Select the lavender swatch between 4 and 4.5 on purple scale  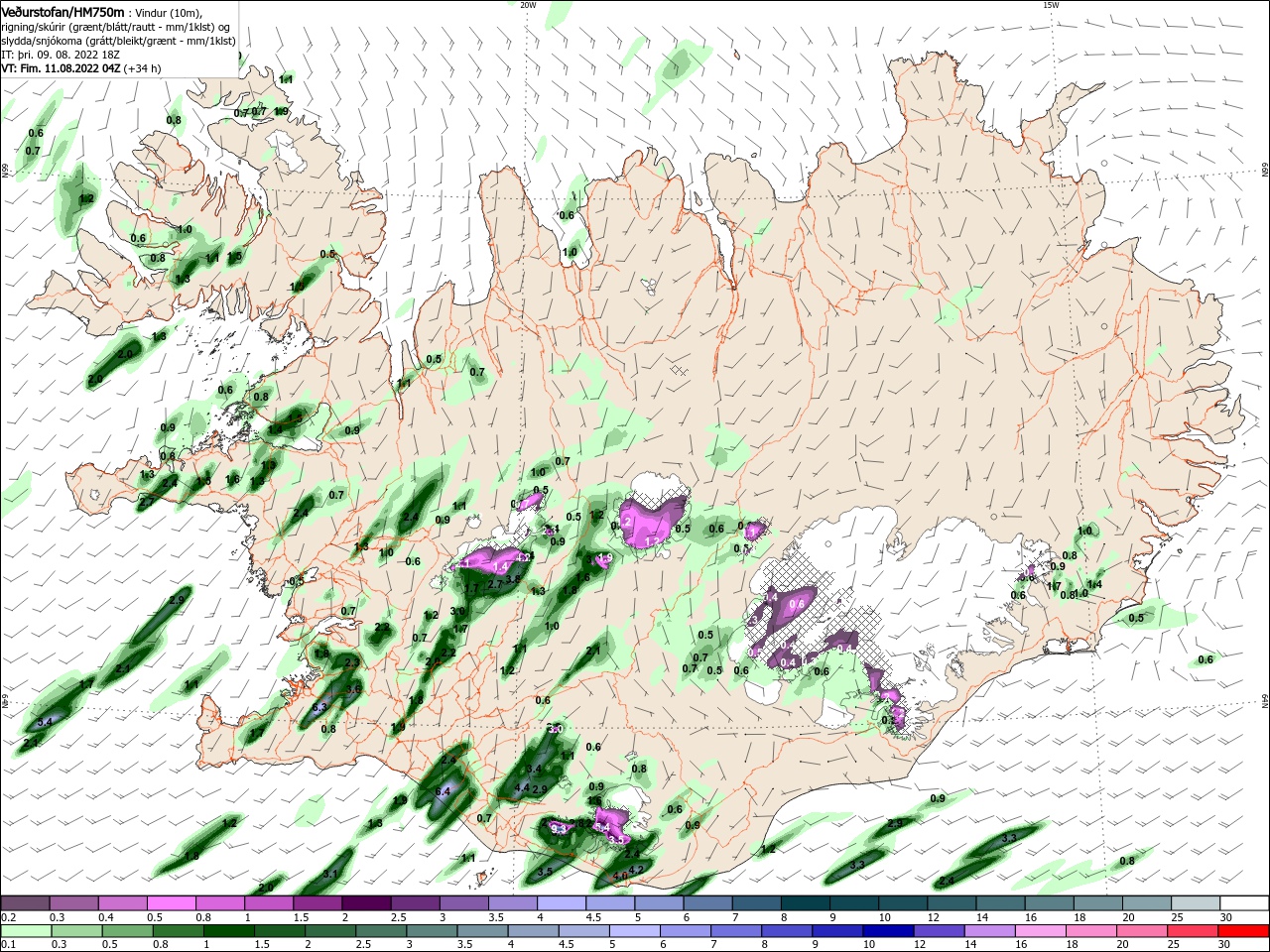[x=560, y=903]
